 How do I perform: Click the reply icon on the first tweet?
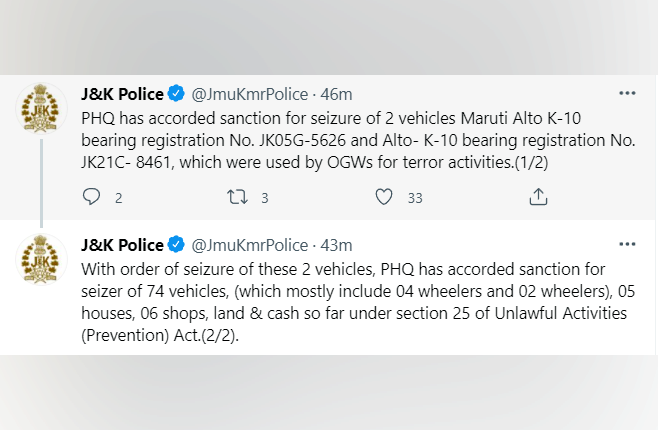point(91,198)
